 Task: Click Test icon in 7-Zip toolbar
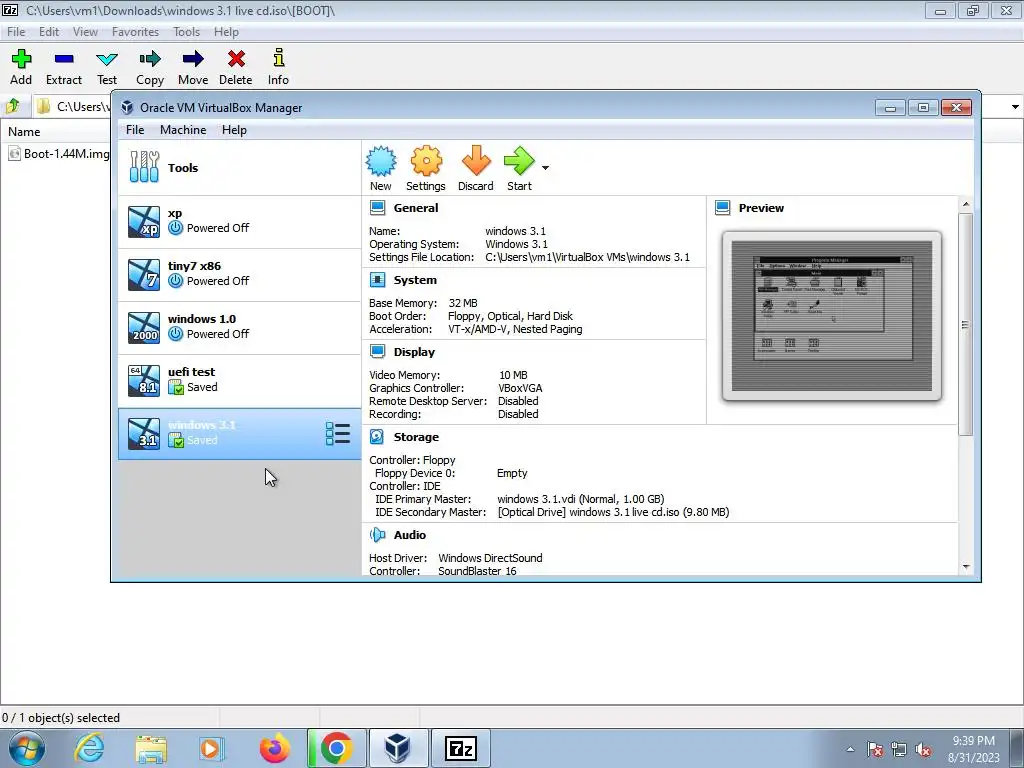[107, 67]
